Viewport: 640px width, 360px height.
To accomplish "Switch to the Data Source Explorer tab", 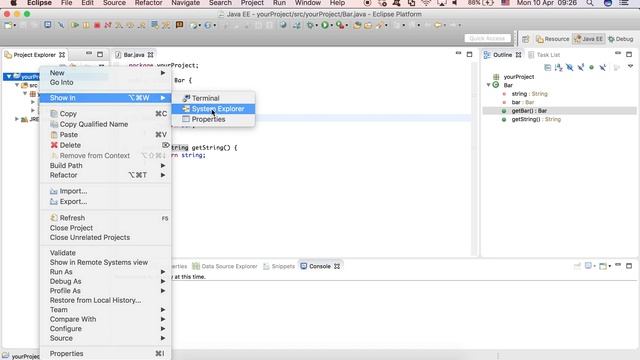I will pyautogui.click(x=224, y=266).
